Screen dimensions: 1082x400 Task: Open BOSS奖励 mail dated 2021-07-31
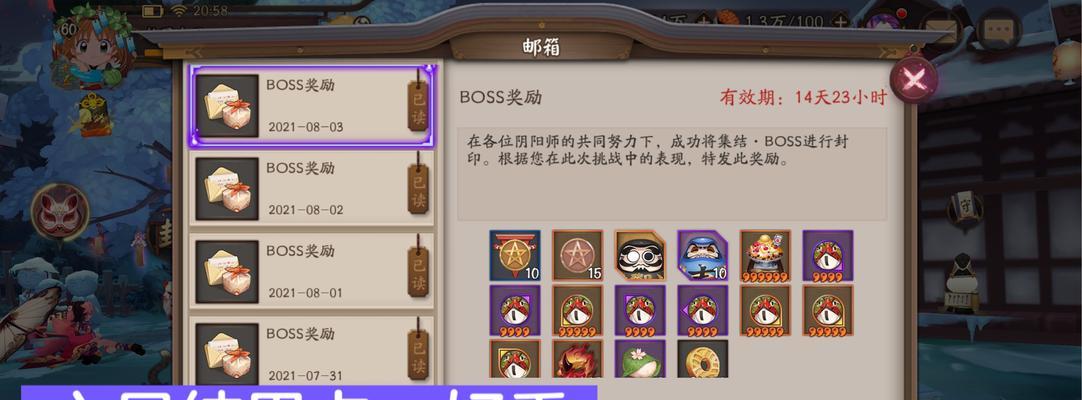(312, 351)
